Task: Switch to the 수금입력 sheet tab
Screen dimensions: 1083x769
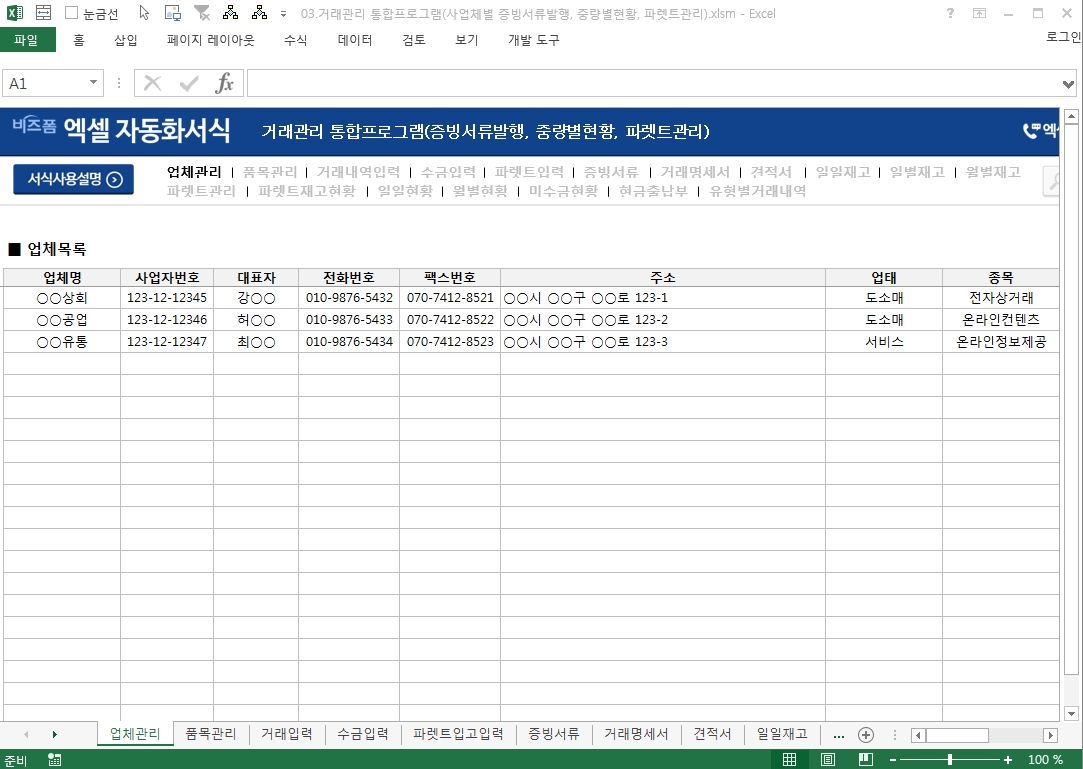Action: point(363,734)
